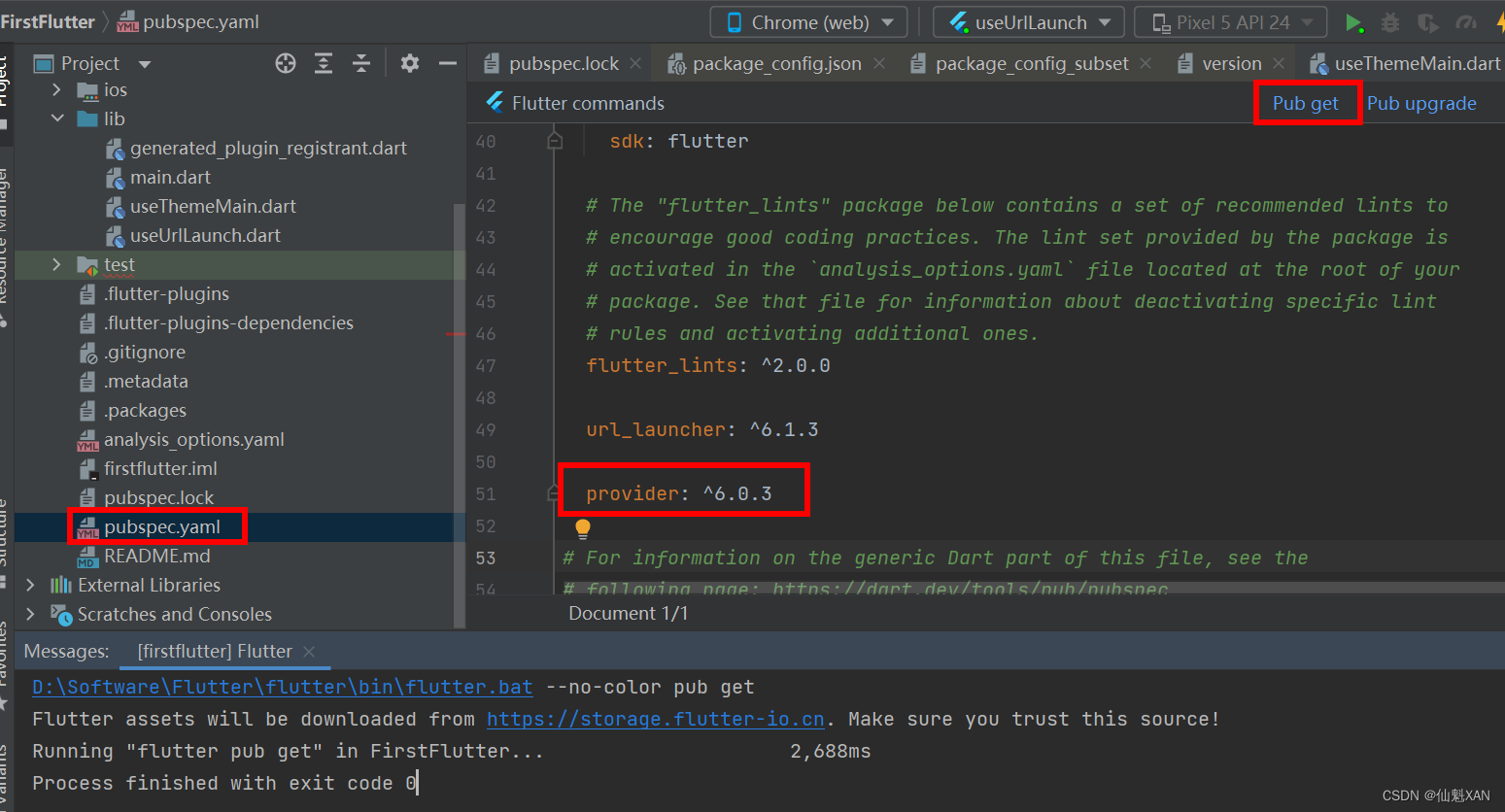Expand Scratches and Consoles node
This screenshot has height=812, width=1505.
(30, 614)
